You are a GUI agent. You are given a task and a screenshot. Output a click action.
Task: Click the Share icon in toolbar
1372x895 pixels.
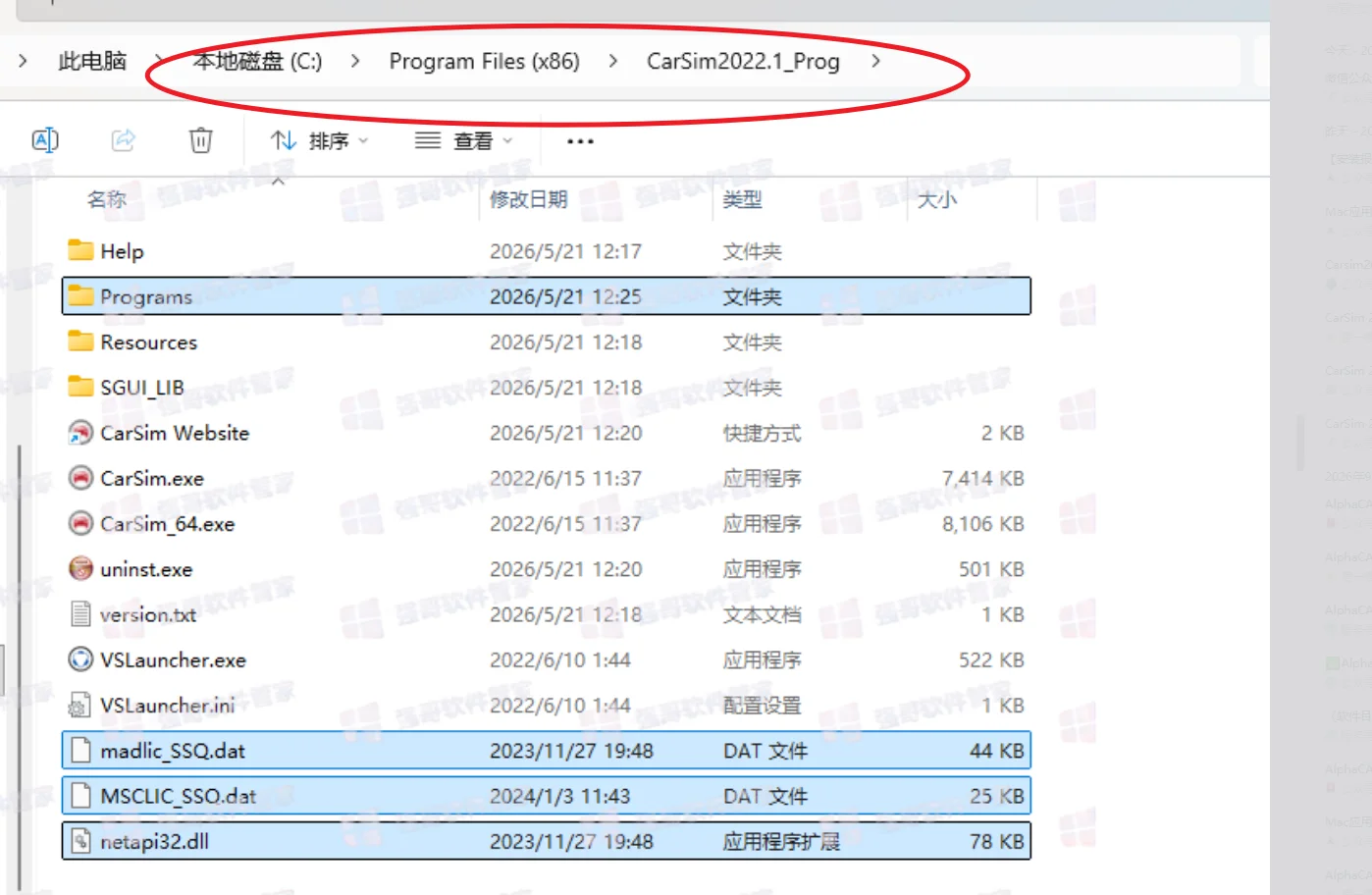[123, 140]
